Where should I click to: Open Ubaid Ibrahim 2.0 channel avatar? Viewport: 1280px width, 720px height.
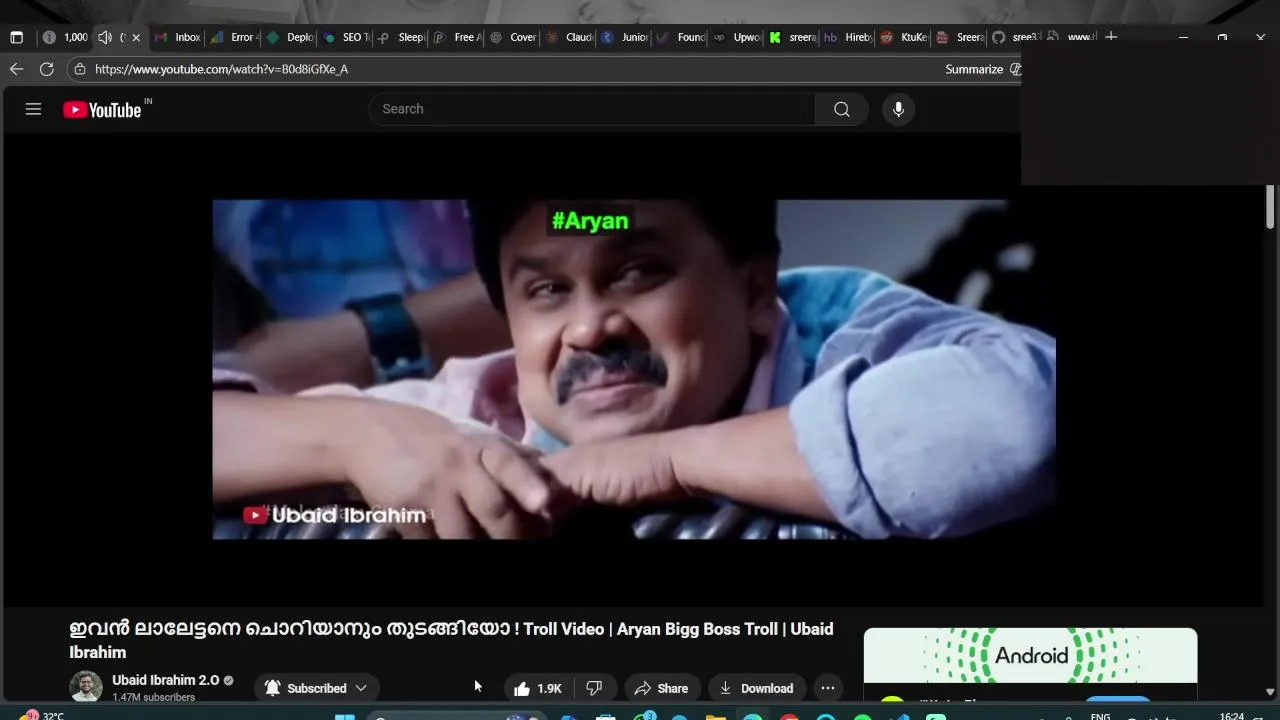[x=86, y=687]
